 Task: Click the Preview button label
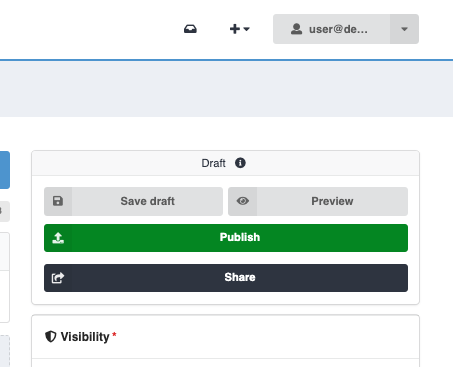click(332, 201)
